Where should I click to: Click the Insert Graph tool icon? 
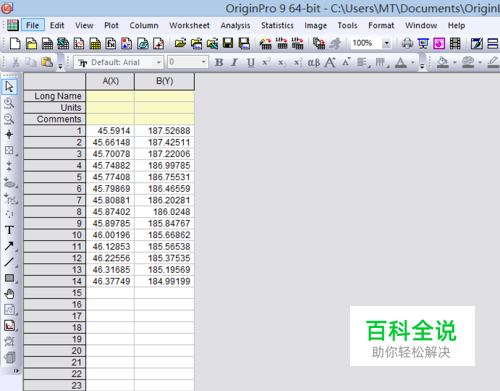[x=9, y=326]
